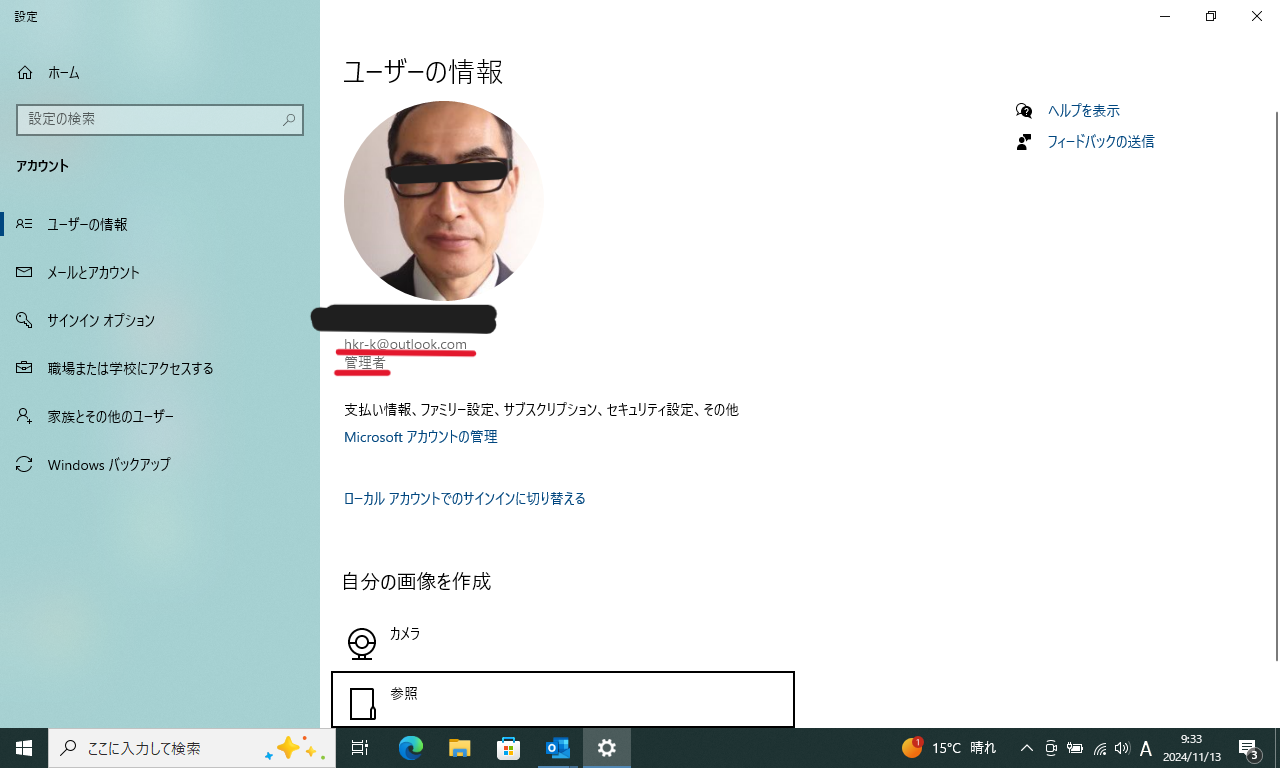
Task: Select the サインイン オプション key icon
Action: (x=24, y=320)
